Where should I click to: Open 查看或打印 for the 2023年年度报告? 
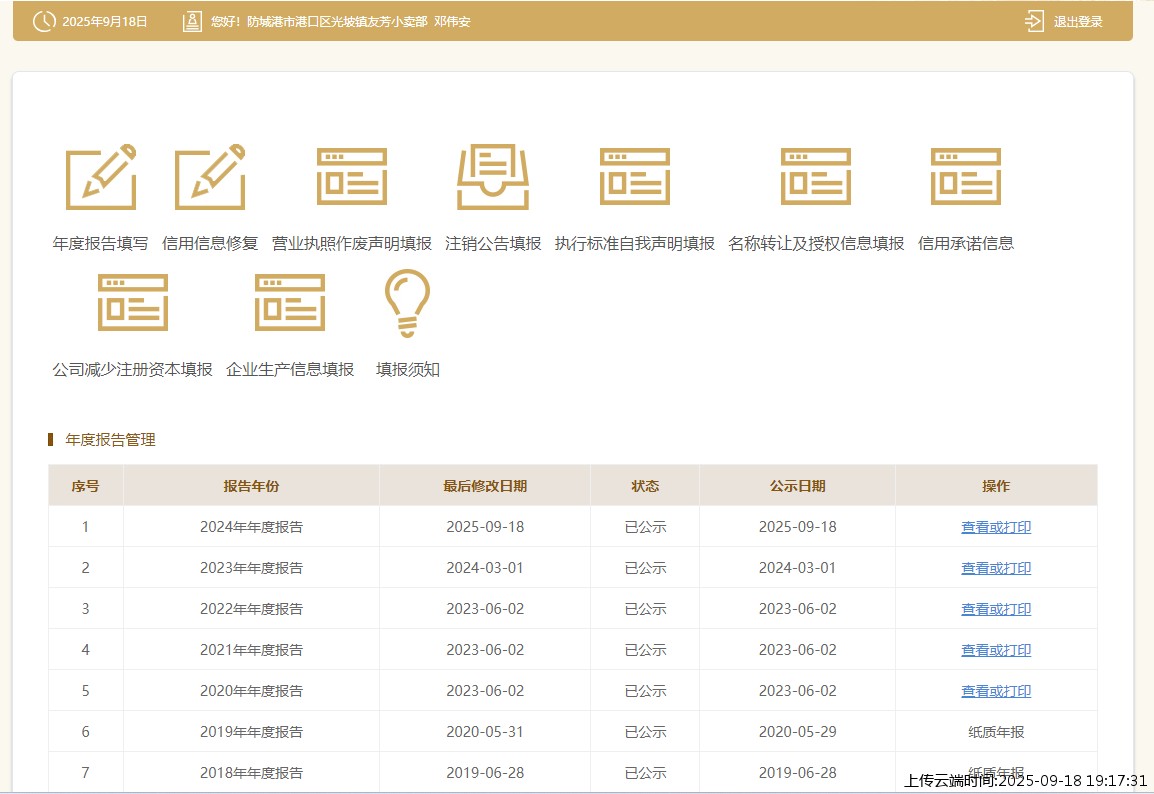[996, 568]
